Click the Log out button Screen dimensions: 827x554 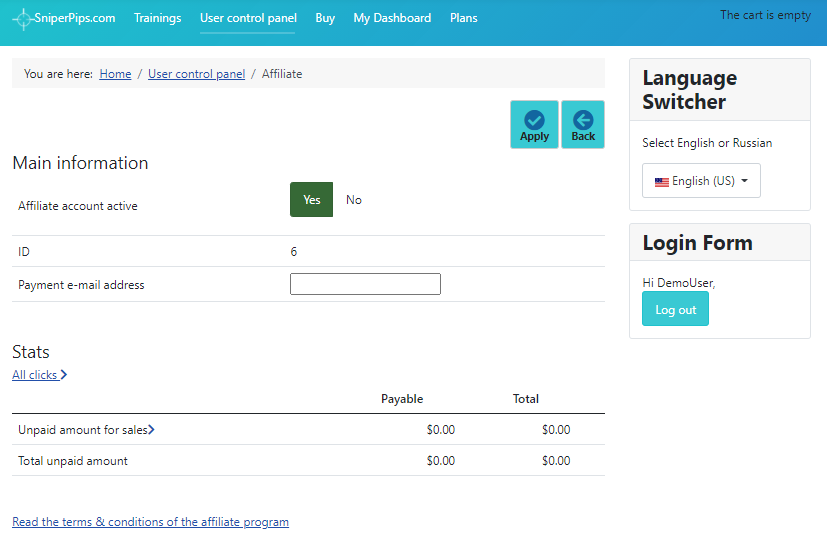(675, 310)
